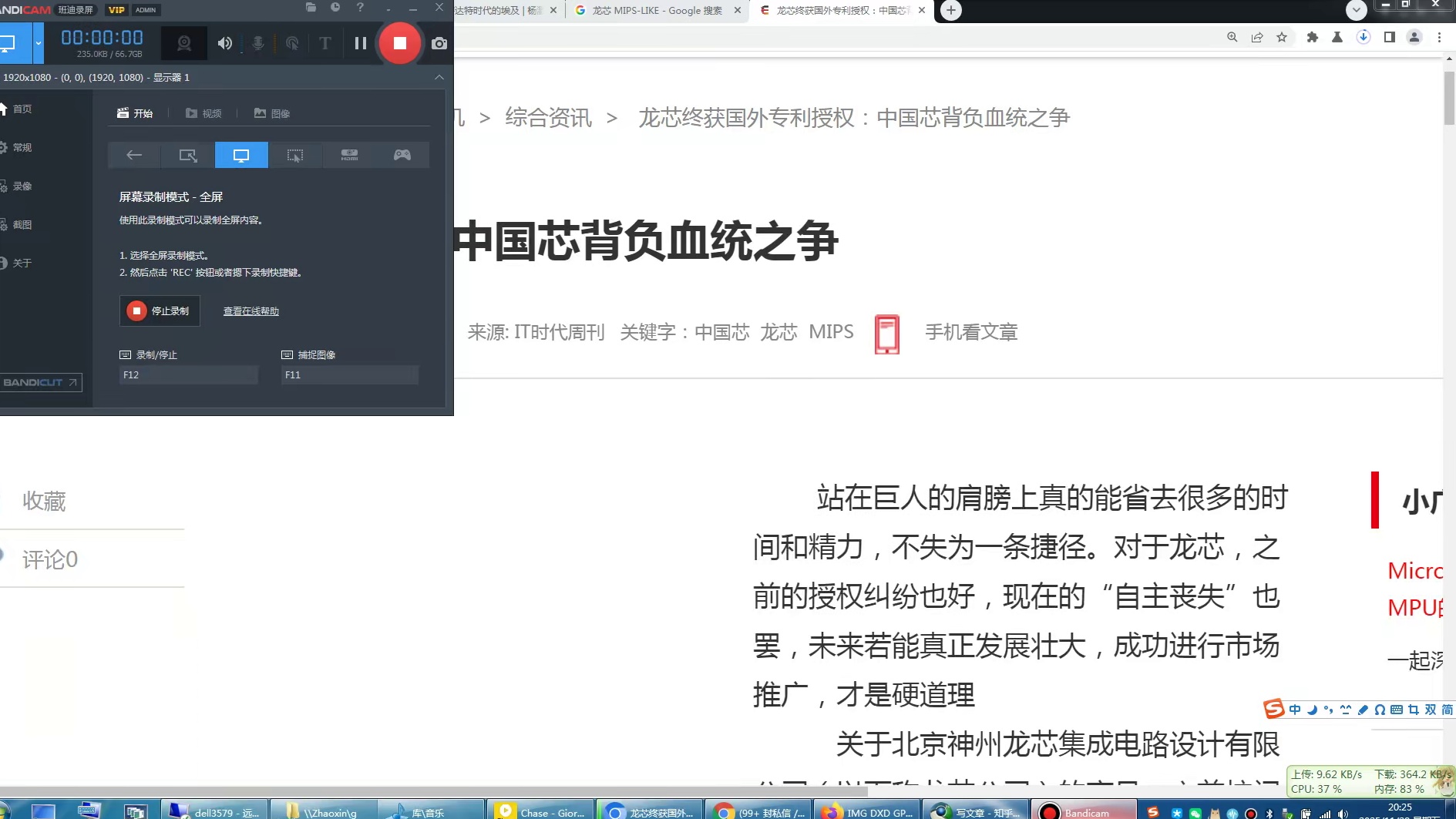Click the pause recording icon

[x=360, y=43]
